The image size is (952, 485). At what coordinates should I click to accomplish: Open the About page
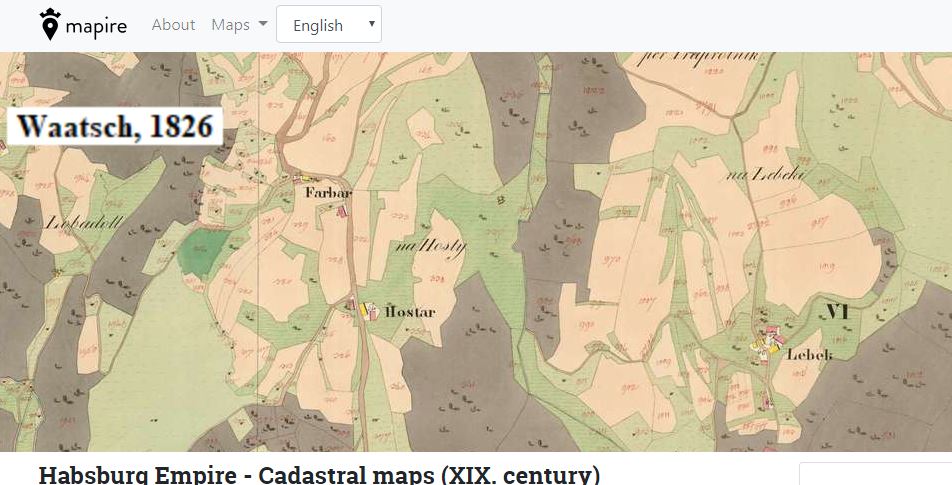pyautogui.click(x=173, y=25)
